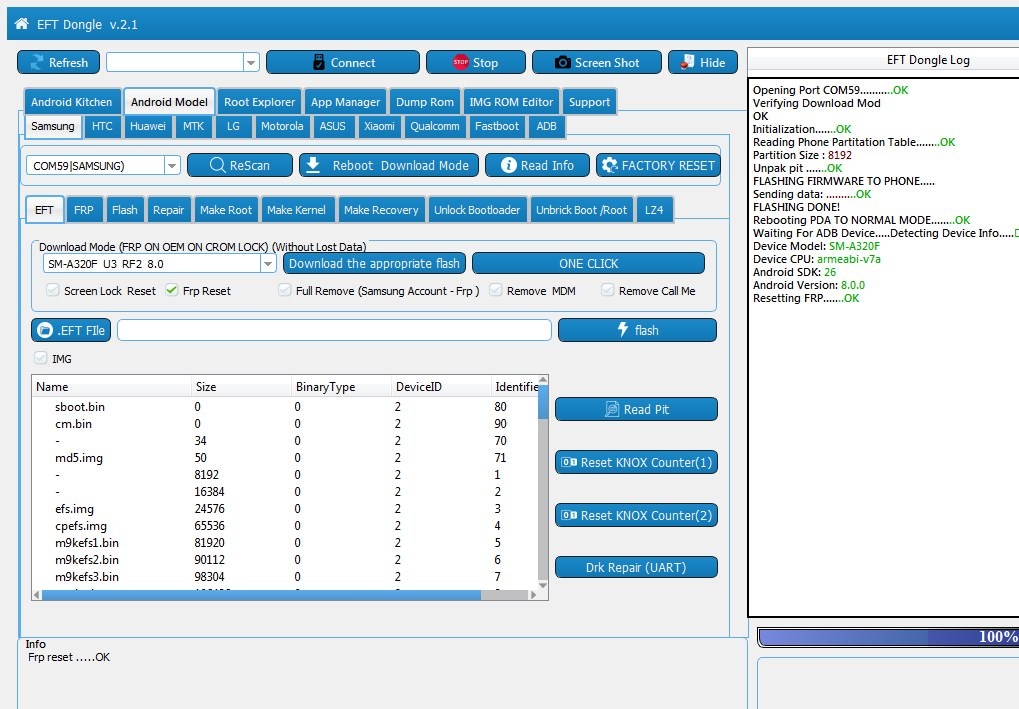1019x709 pixels.
Task: Click counter icon on Reset KNOX Counter(2)
Action: pyautogui.click(x=569, y=515)
